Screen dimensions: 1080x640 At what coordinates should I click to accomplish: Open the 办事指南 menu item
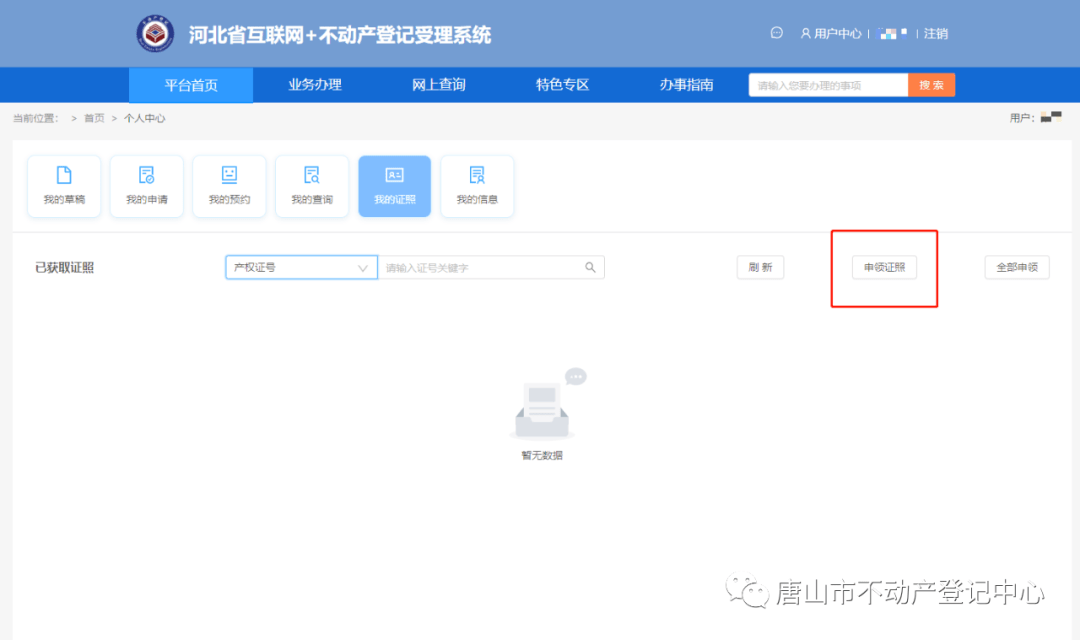point(685,85)
